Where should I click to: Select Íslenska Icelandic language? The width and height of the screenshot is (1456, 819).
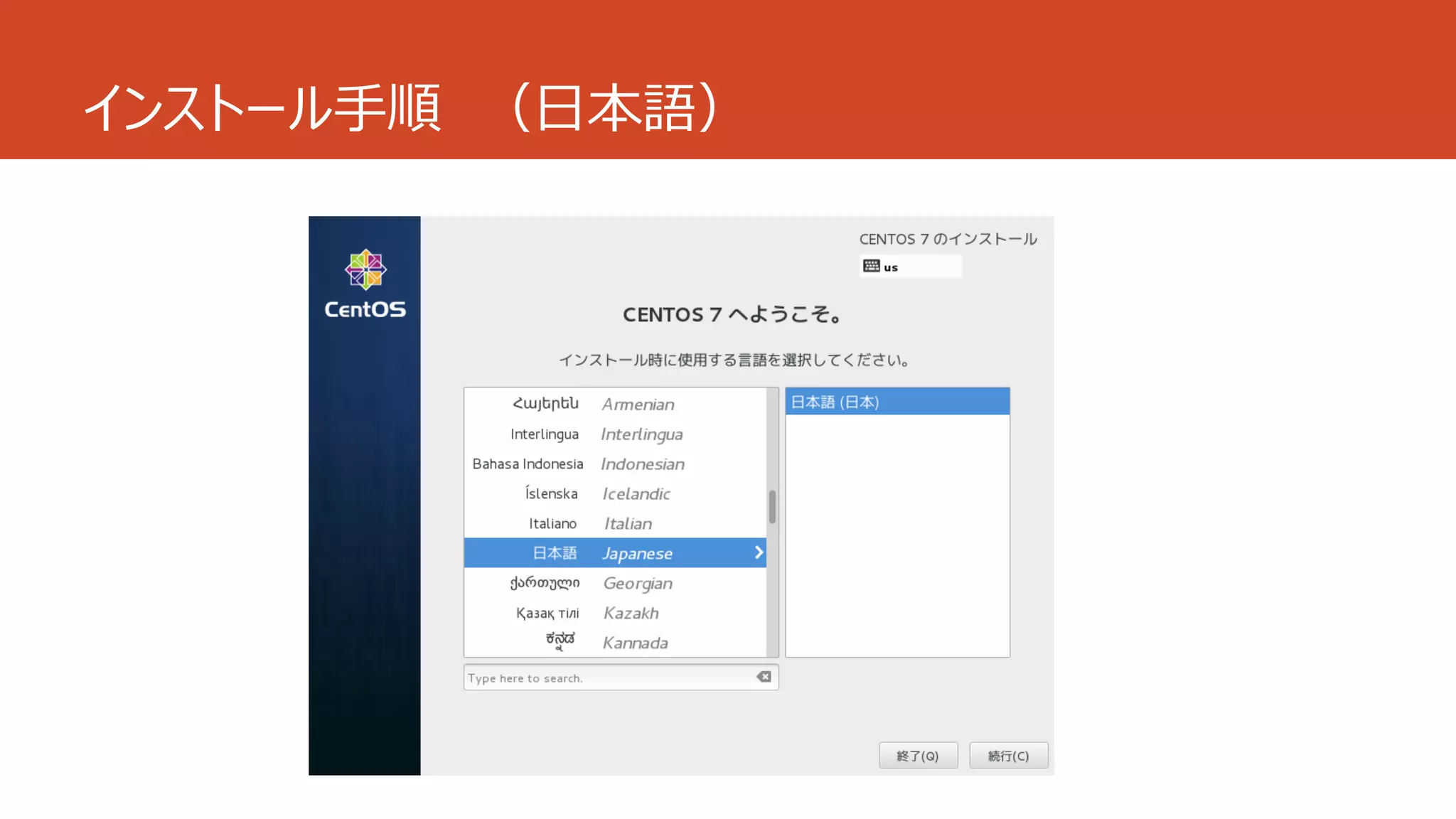click(x=615, y=493)
